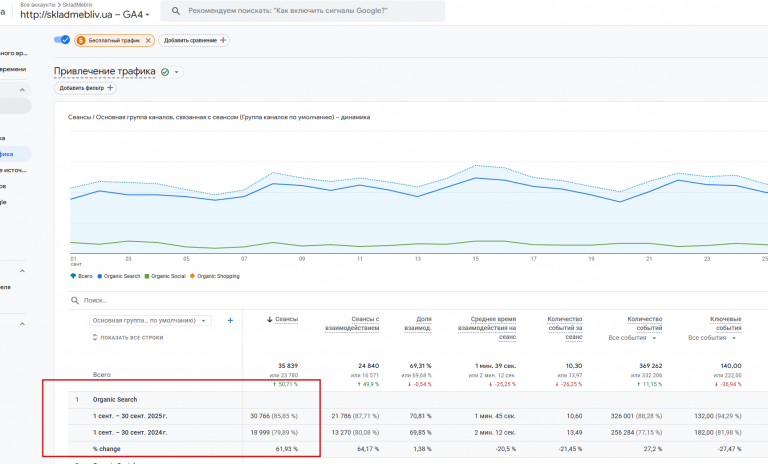Image resolution: width=768 pixels, height=464 pixels.
Task: Click total sessions value 35 839
Action: 288,366
